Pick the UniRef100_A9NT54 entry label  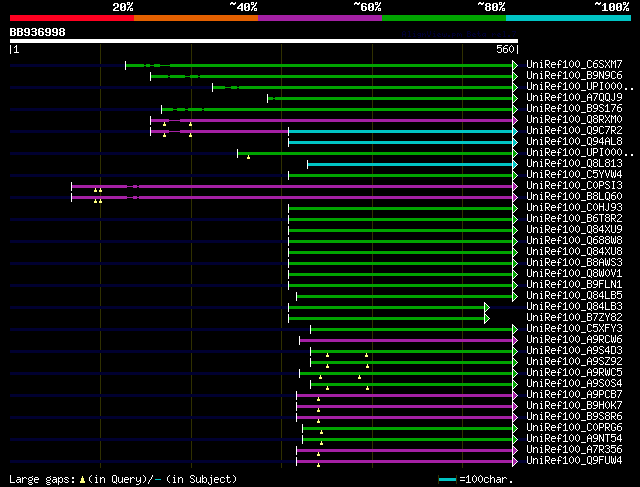point(574,439)
